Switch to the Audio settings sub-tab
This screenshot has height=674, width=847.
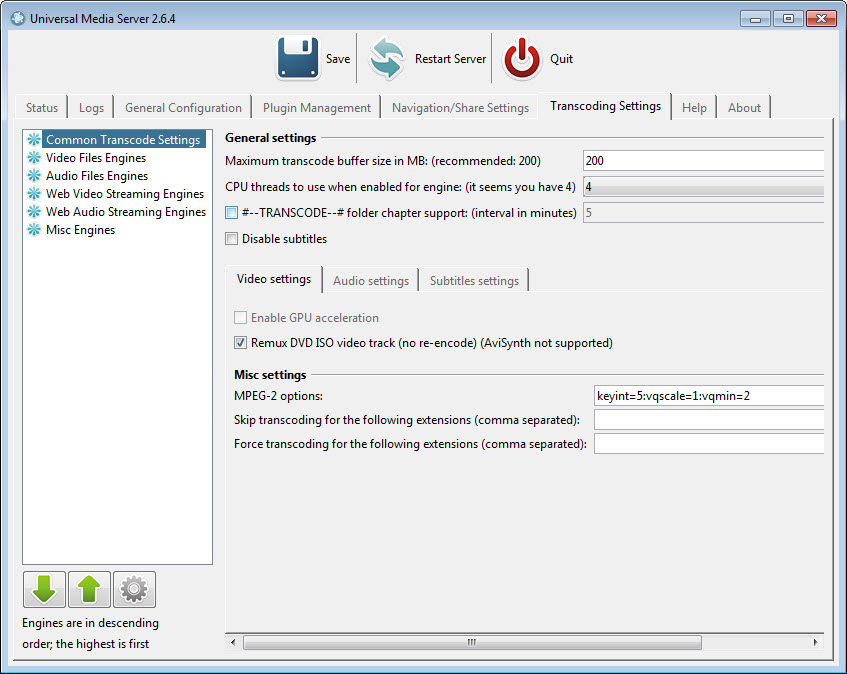click(371, 281)
